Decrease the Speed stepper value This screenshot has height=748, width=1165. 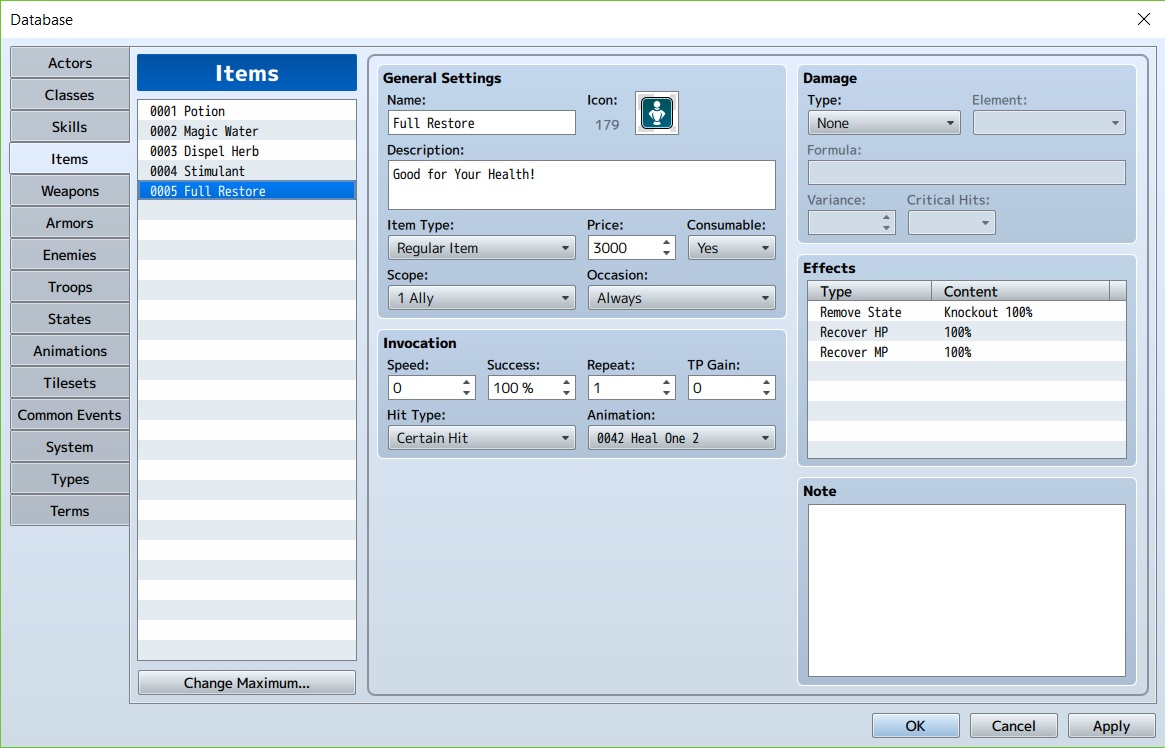(467, 393)
